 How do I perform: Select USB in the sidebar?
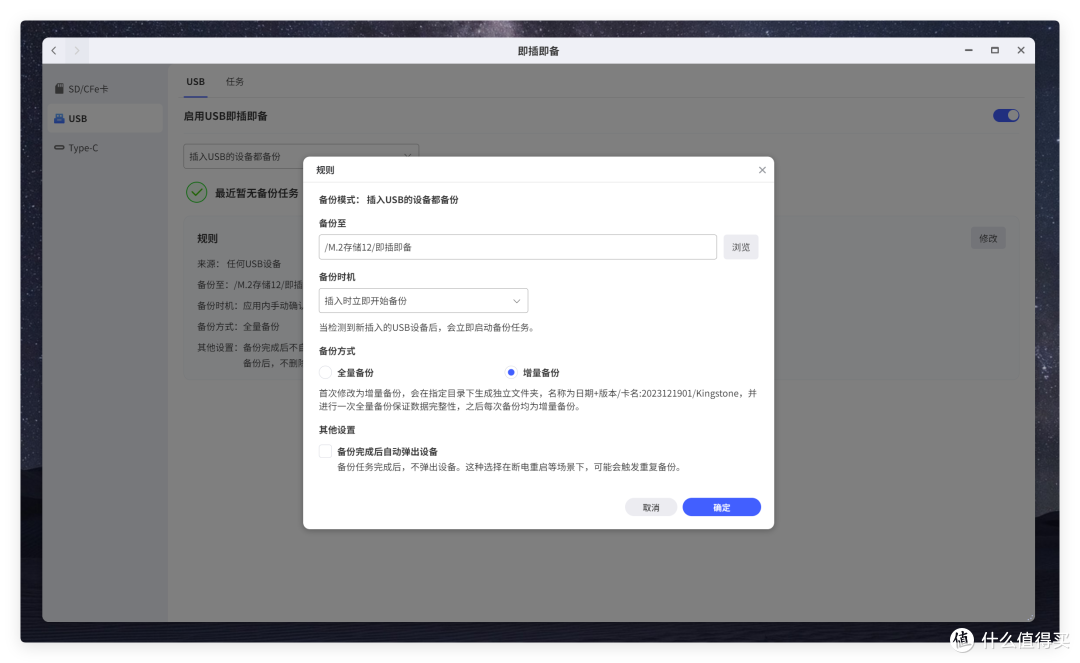(103, 118)
